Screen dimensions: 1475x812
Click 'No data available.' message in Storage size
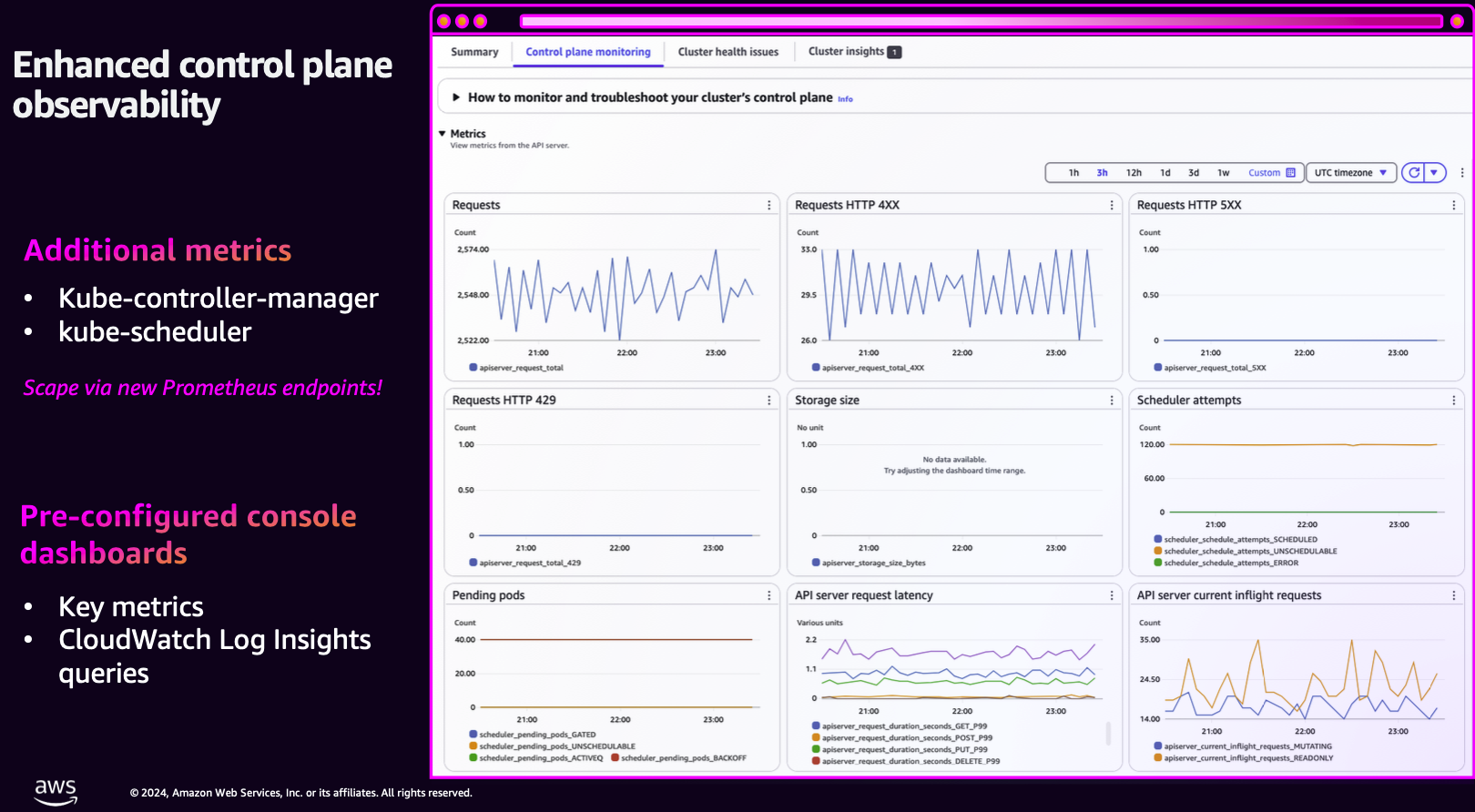click(954, 460)
